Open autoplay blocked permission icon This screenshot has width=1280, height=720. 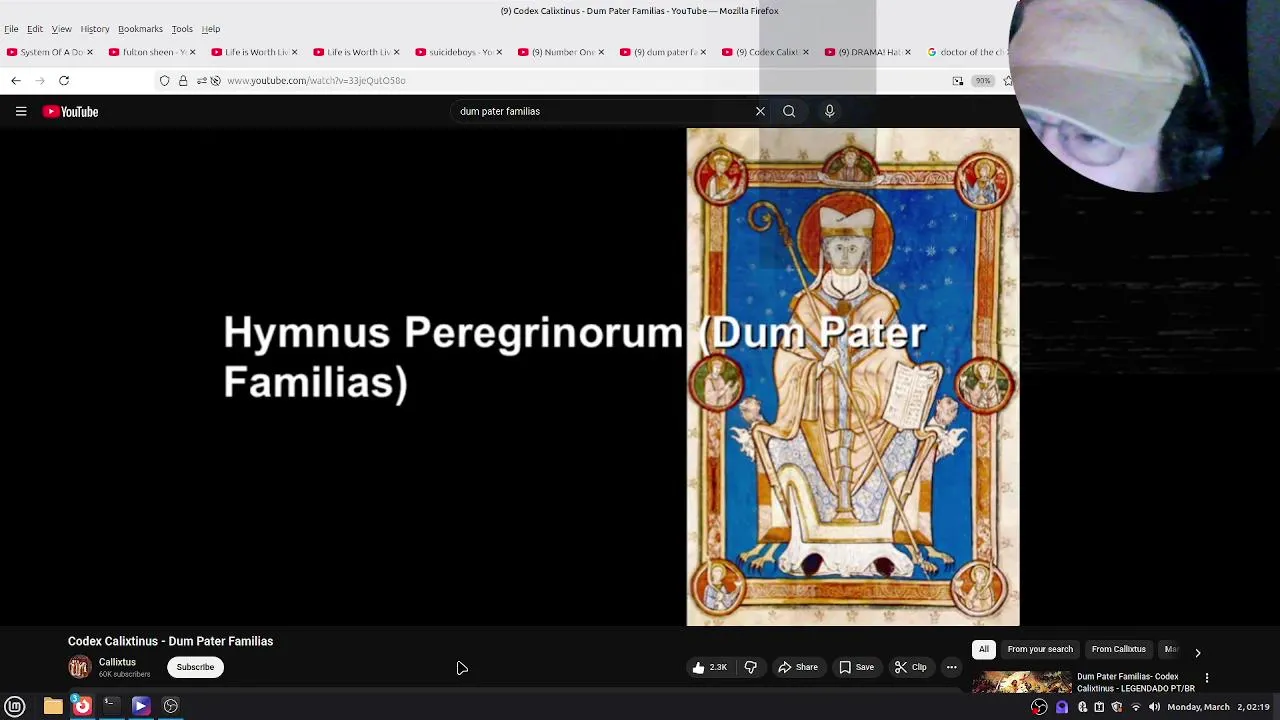tap(215, 80)
